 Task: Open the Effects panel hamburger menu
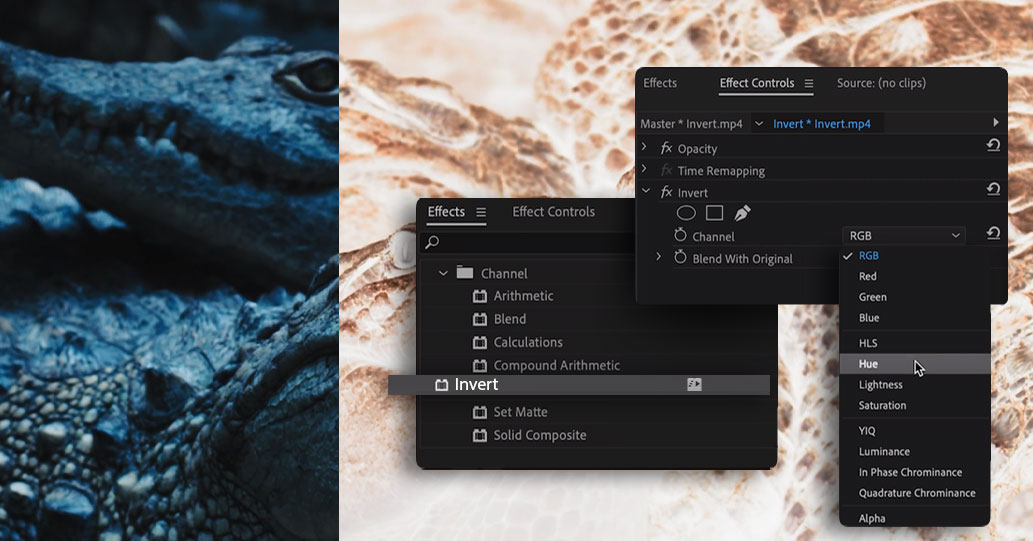coord(481,212)
